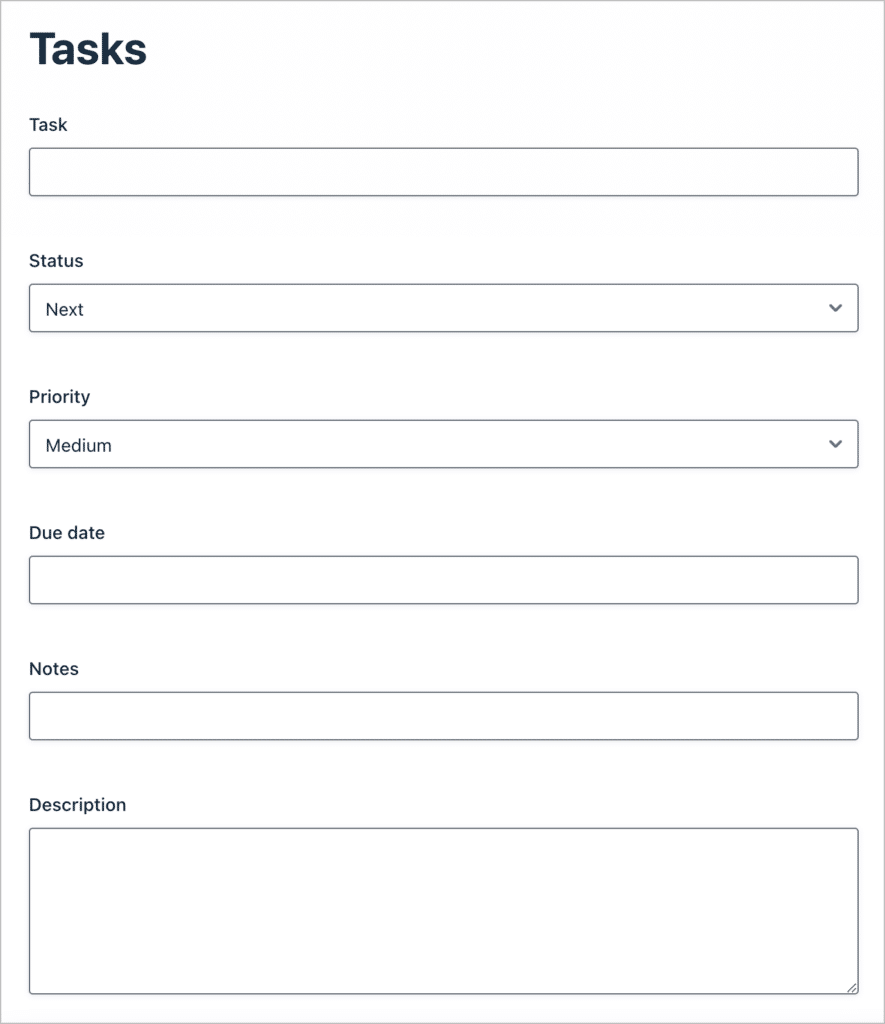This screenshot has width=885, height=1024.
Task: Click the Status field label
Action: [x=56, y=261]
